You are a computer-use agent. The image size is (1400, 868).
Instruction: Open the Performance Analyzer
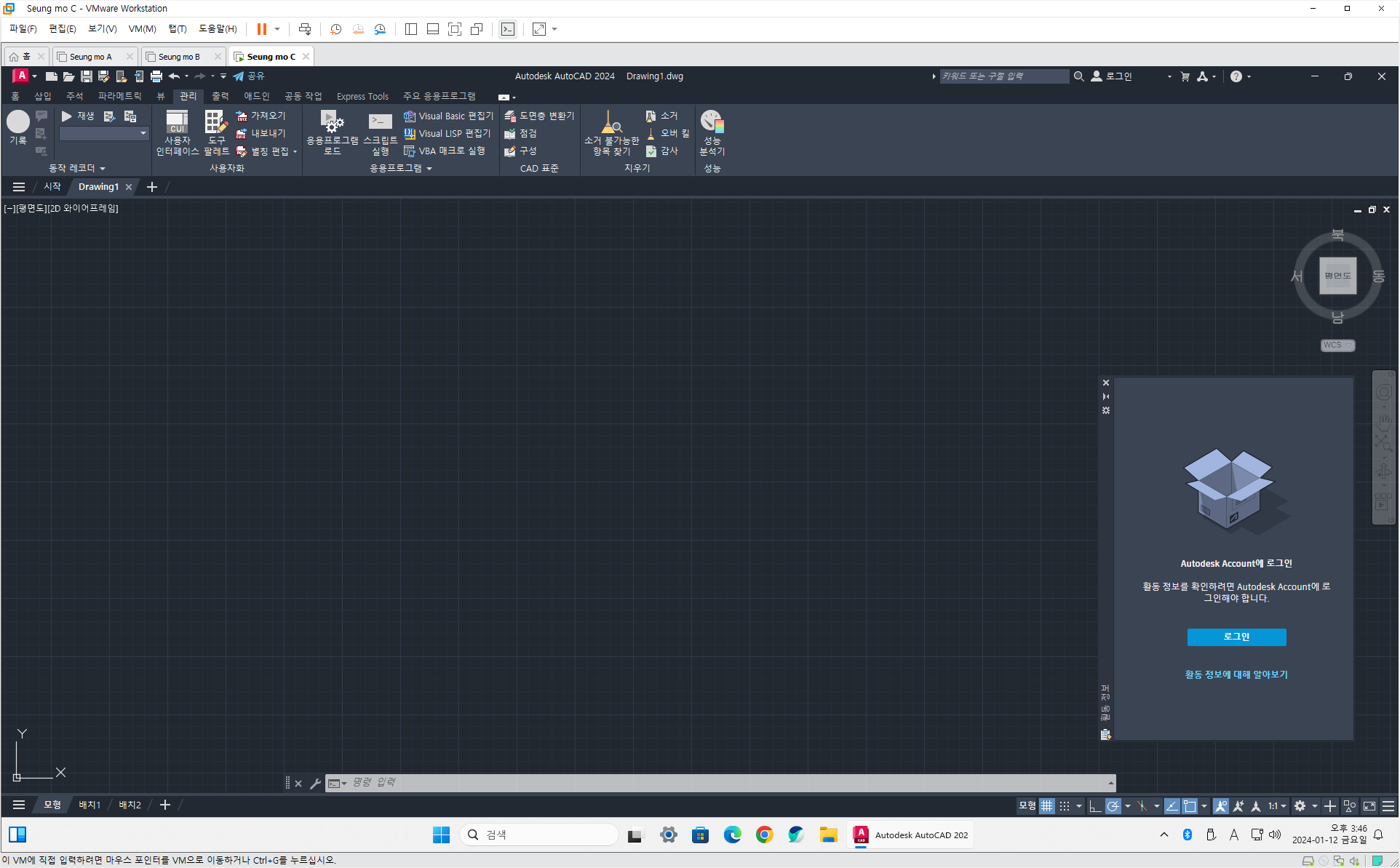[712, 132]
